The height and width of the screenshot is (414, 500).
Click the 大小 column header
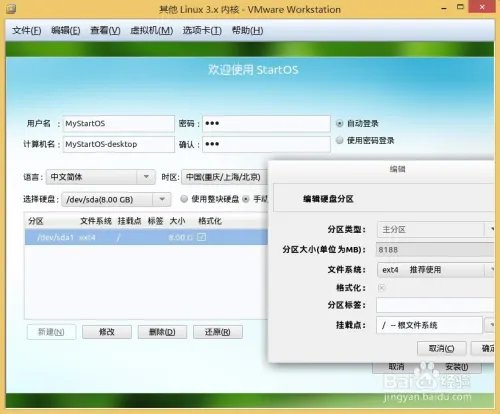[177, 221]
